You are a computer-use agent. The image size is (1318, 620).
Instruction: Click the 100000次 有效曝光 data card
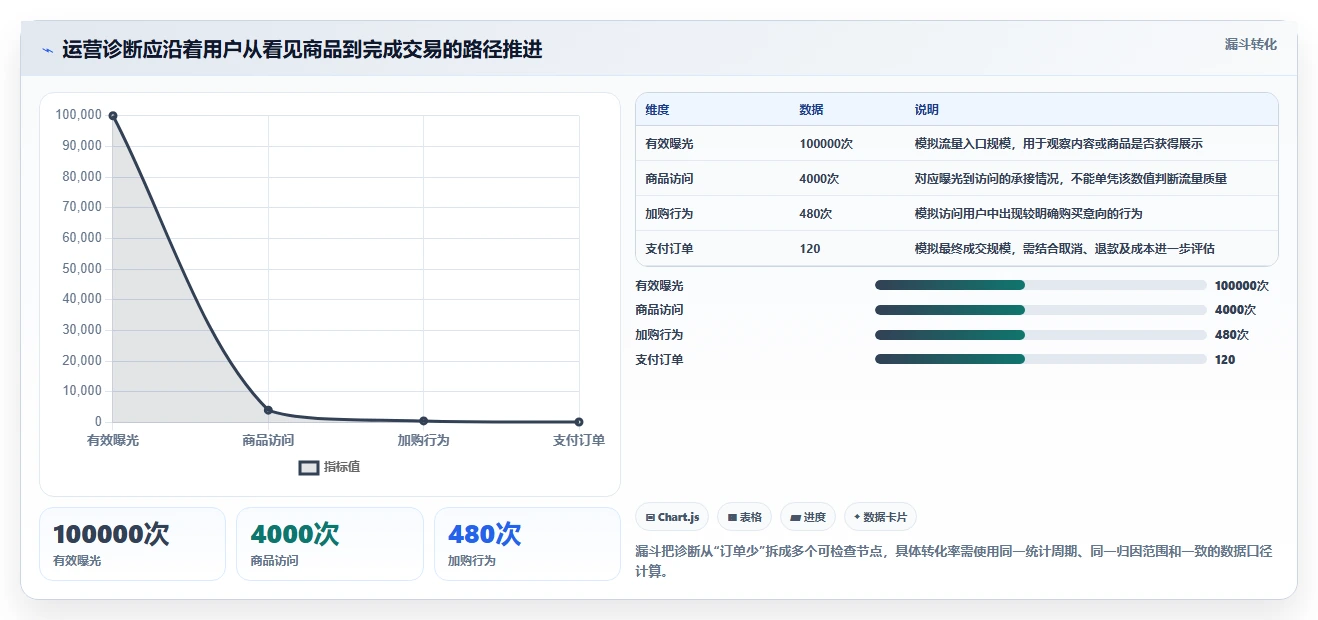point(133,543)
